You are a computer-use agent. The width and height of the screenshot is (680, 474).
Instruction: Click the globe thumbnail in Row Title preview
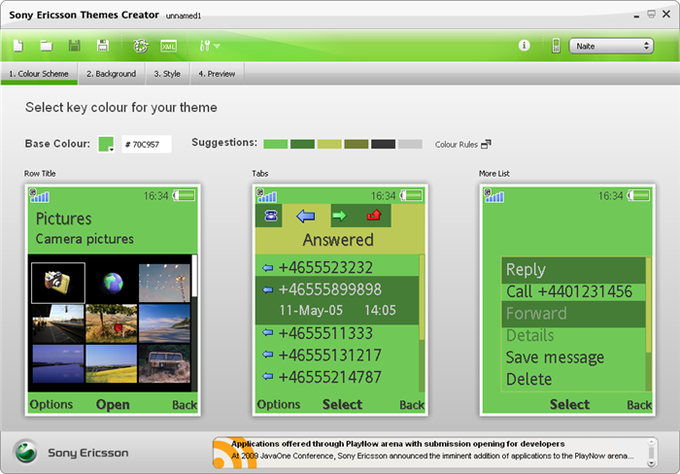coord(112,282)
